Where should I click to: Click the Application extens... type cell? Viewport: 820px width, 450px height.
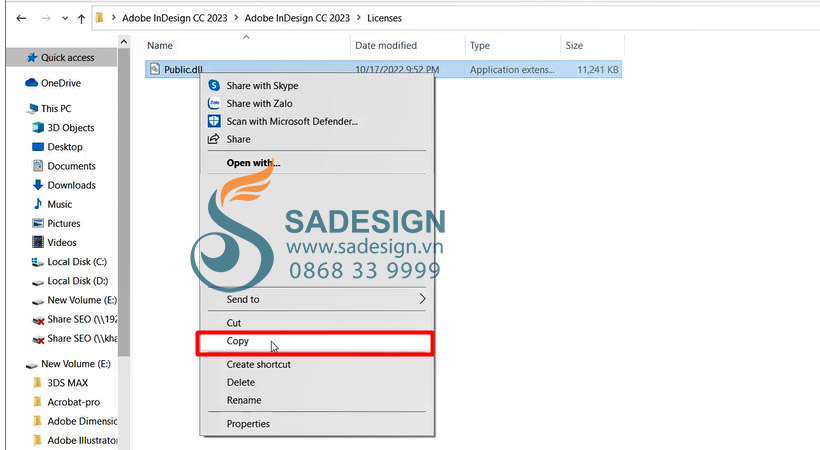(511, 70)
